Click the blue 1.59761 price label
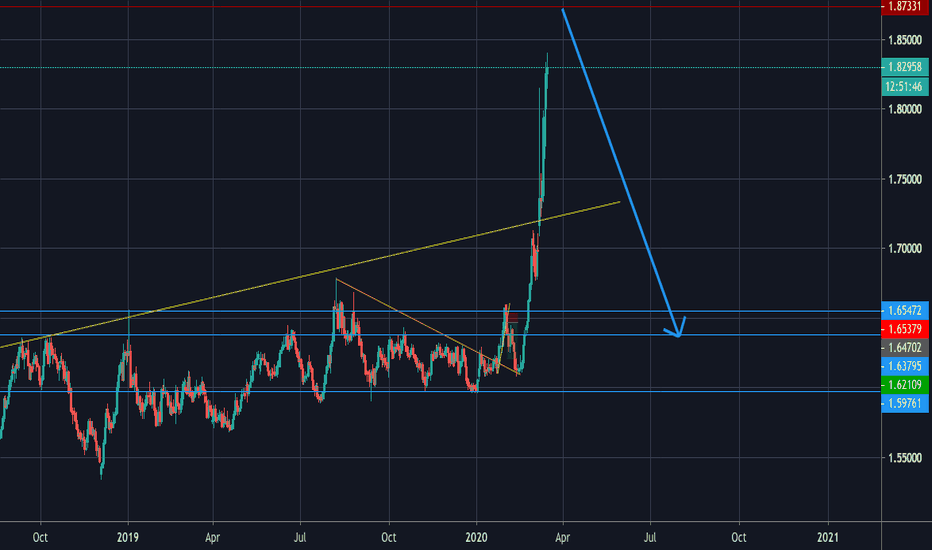932x550 pixels. pyautogui.click(x=905, y=403)
